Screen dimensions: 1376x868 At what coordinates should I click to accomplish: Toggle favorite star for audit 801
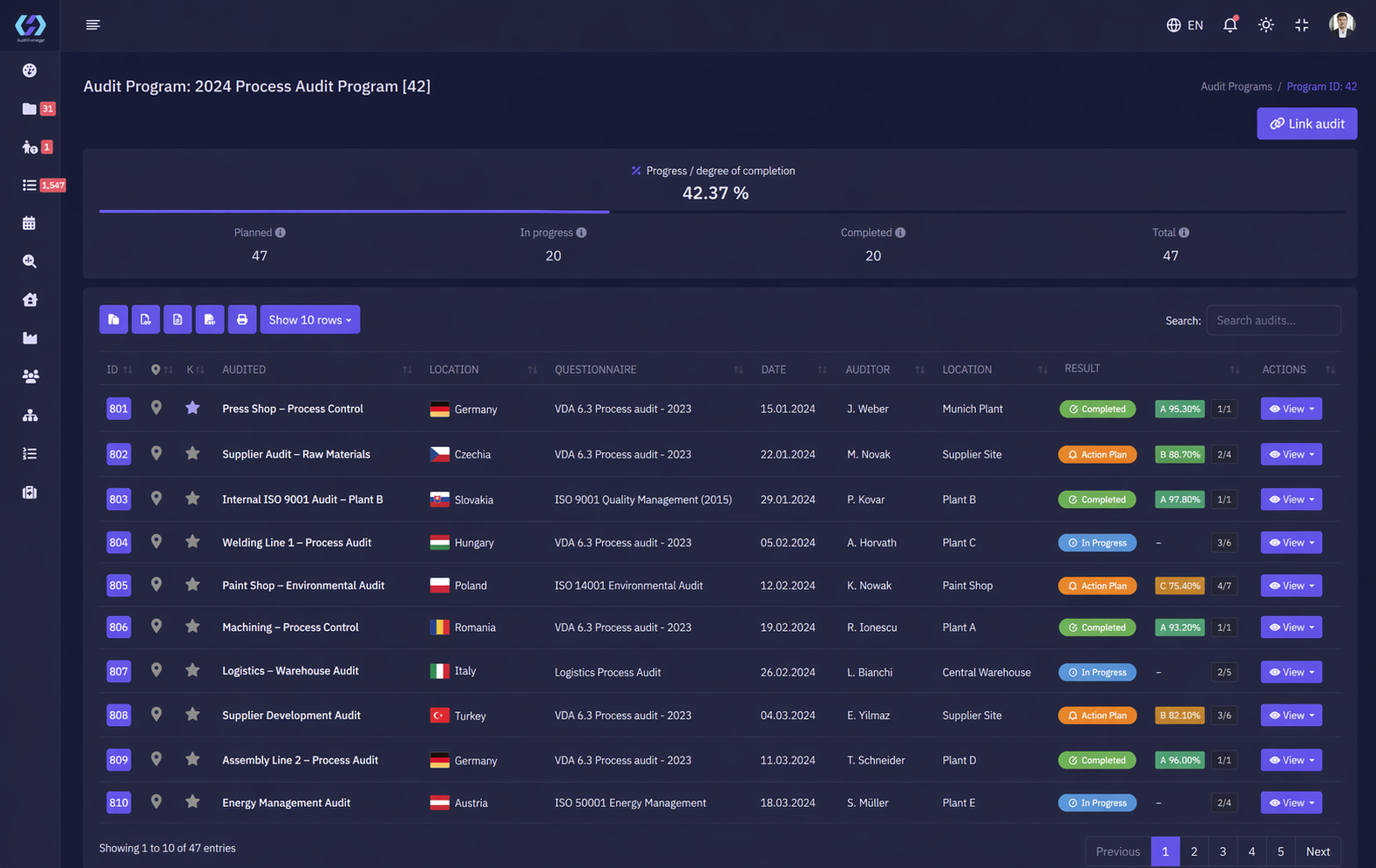(x=193, y=408)
